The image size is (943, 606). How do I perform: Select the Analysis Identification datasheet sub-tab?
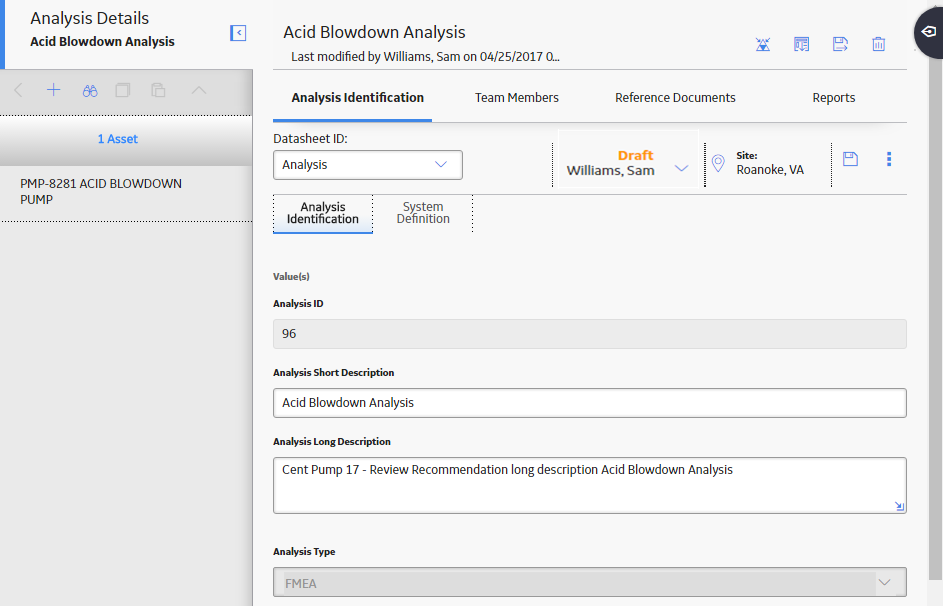(x=323, y=213)
